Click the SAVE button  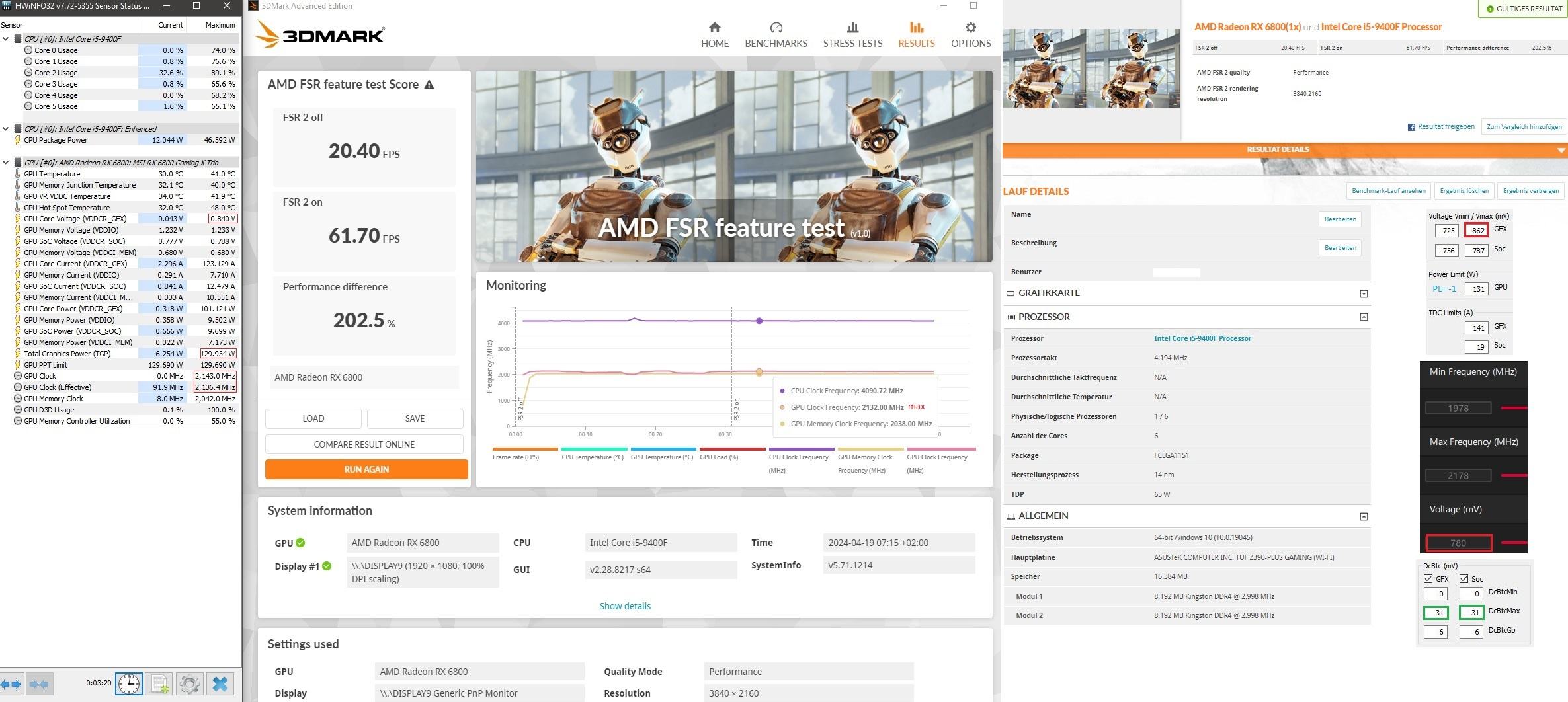[415, 418]
